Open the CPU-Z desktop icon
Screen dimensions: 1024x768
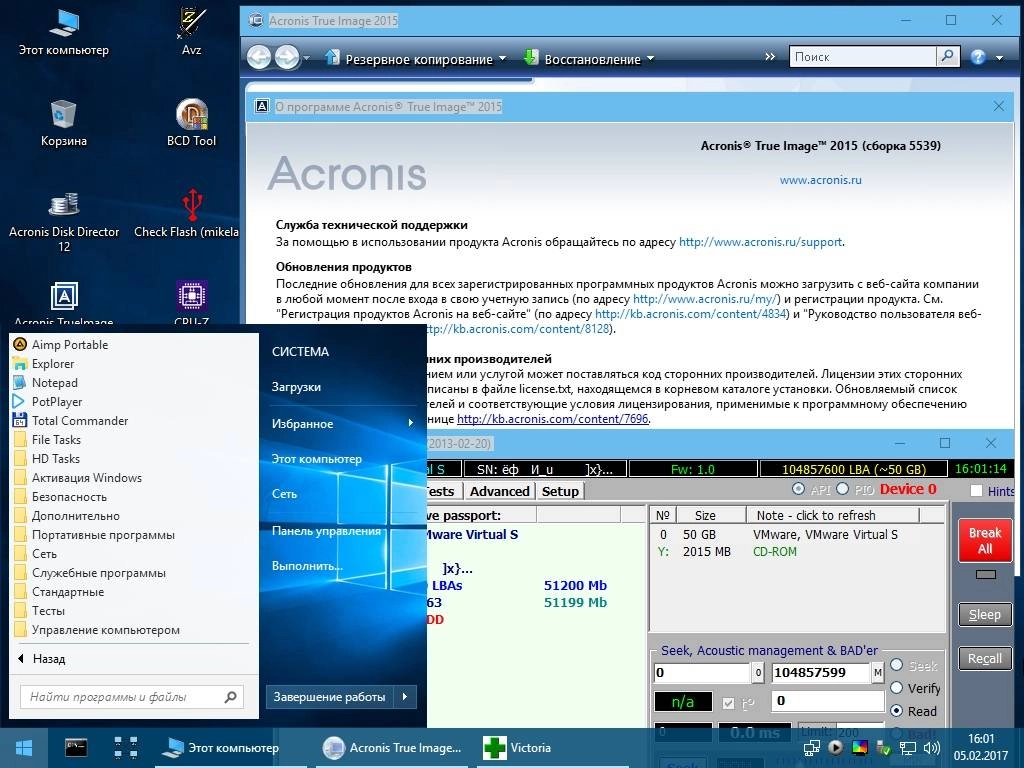click(191, 304)
